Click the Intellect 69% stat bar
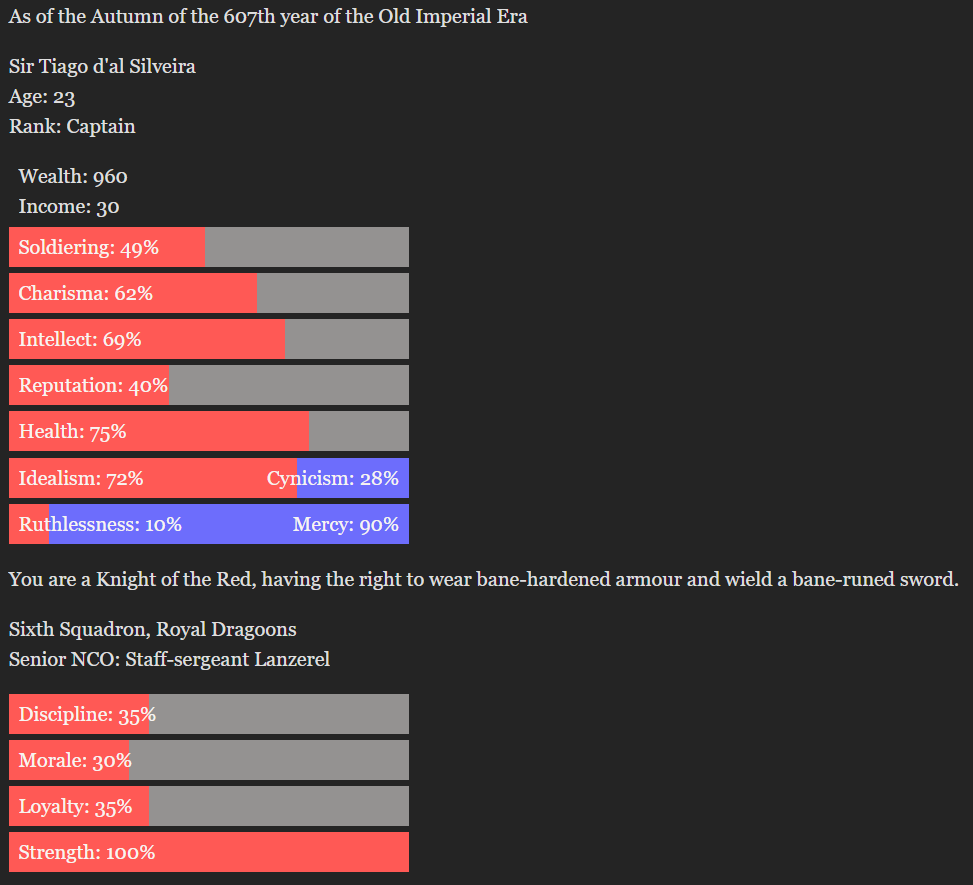This screenshot has height=885, width=973. tap(208, 339)
